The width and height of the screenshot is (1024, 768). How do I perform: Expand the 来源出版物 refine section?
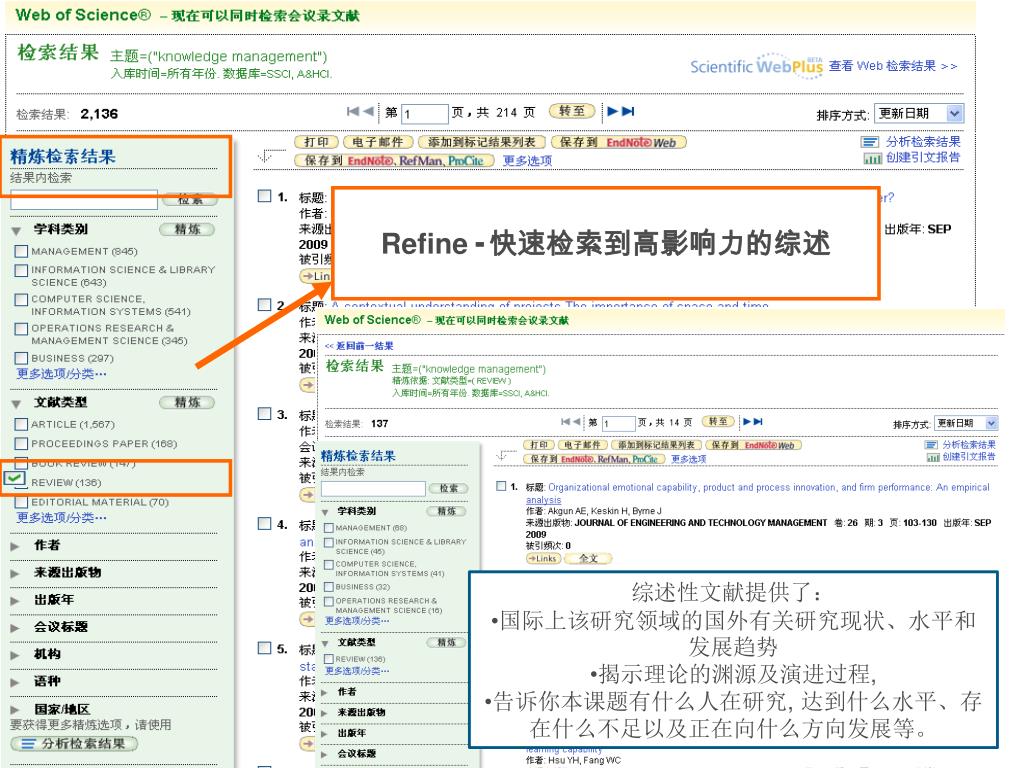(16, 573)
